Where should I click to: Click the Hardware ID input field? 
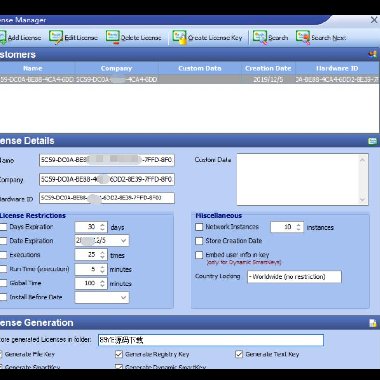point(107,198)
